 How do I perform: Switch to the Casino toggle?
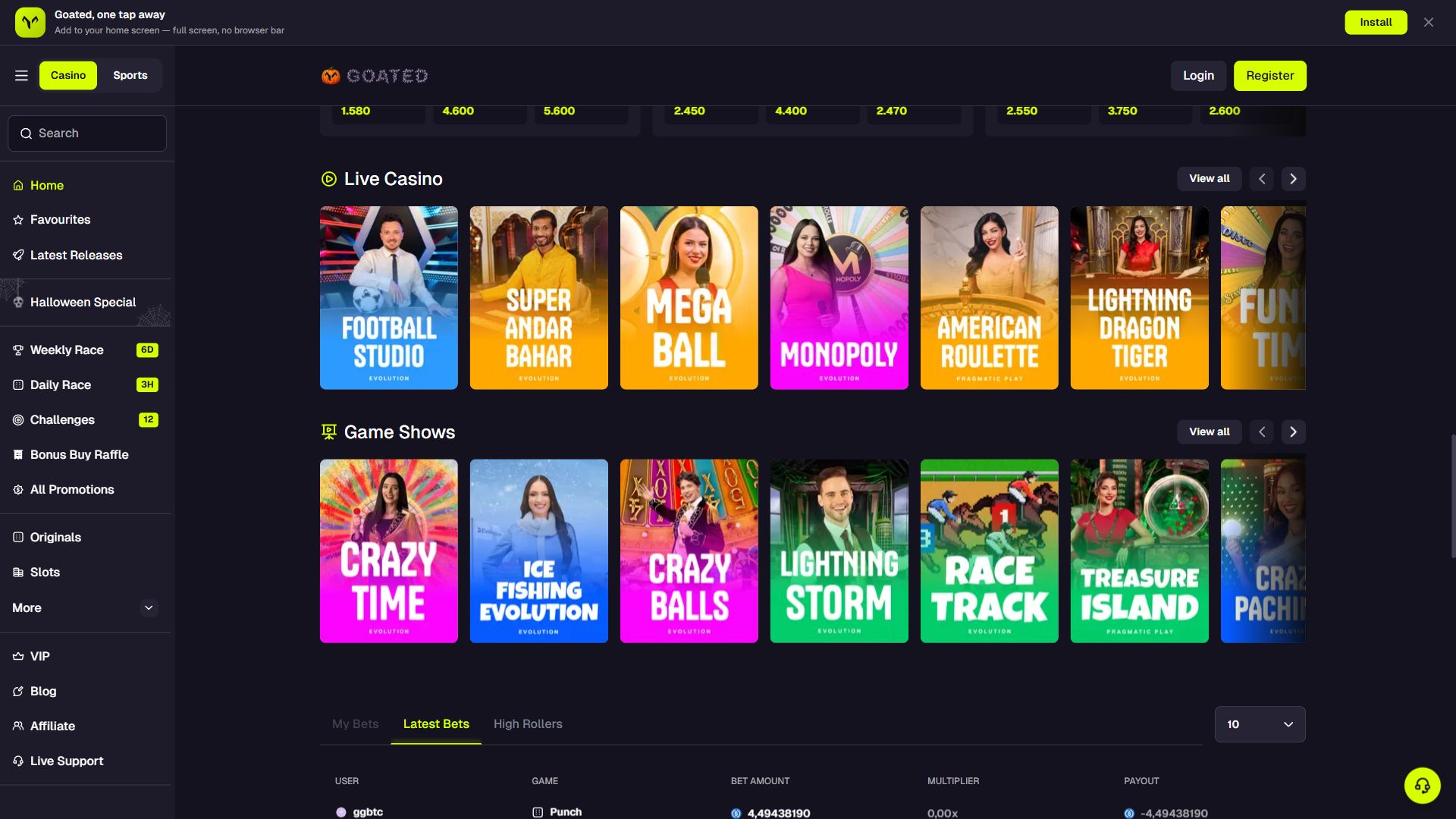[68, 75]
